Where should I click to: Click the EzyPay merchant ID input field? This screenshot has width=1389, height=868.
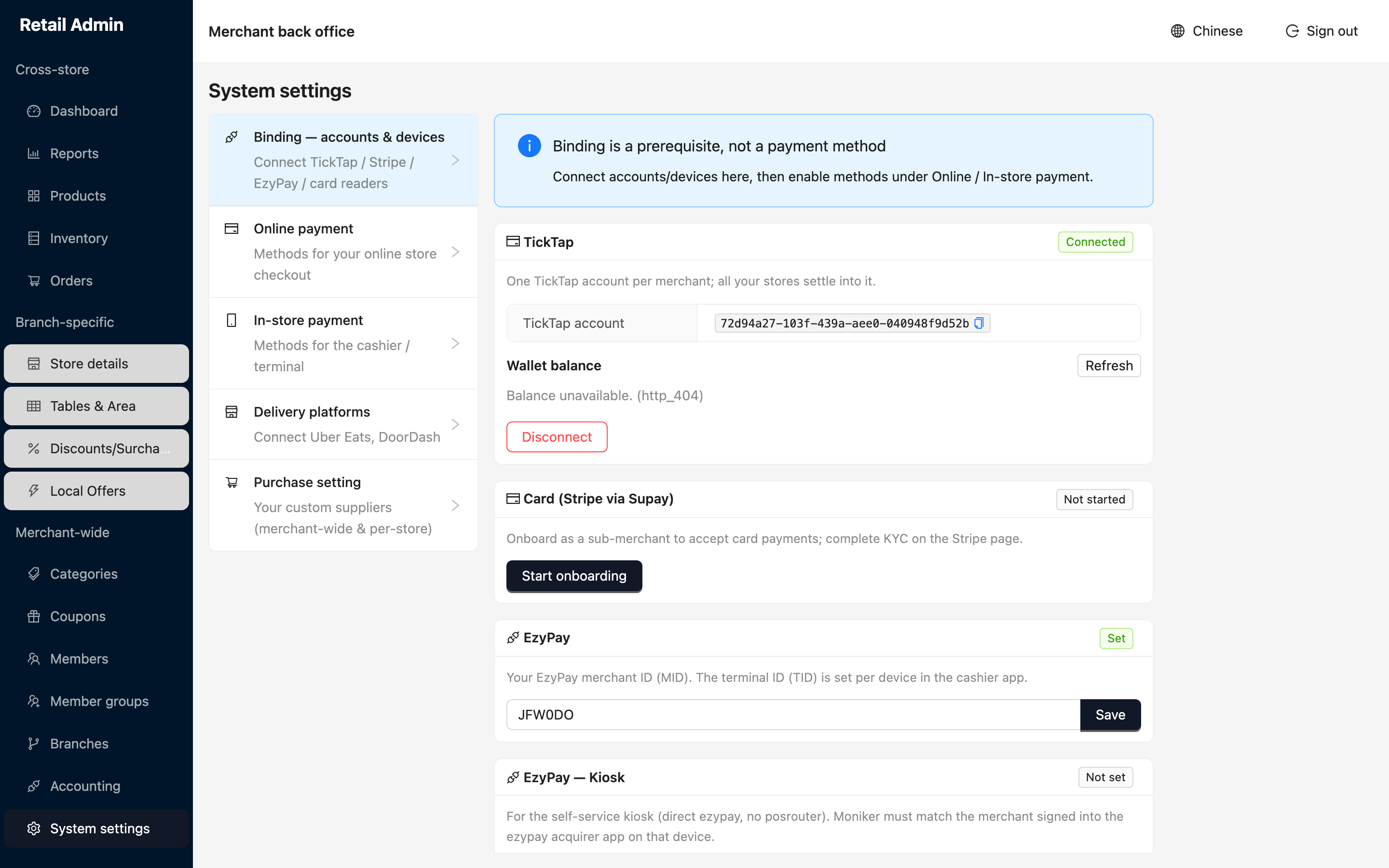point(793,715)
